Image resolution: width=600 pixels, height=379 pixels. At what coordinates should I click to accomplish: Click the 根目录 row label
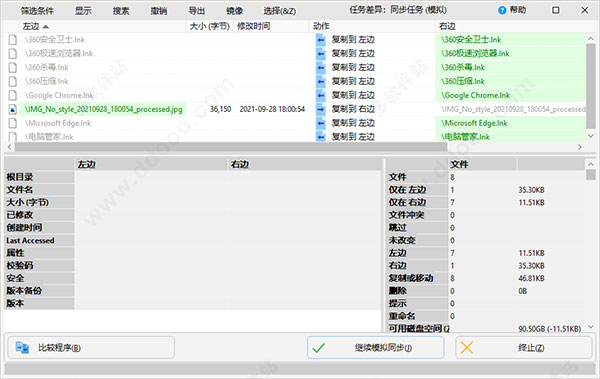(20, 177)
